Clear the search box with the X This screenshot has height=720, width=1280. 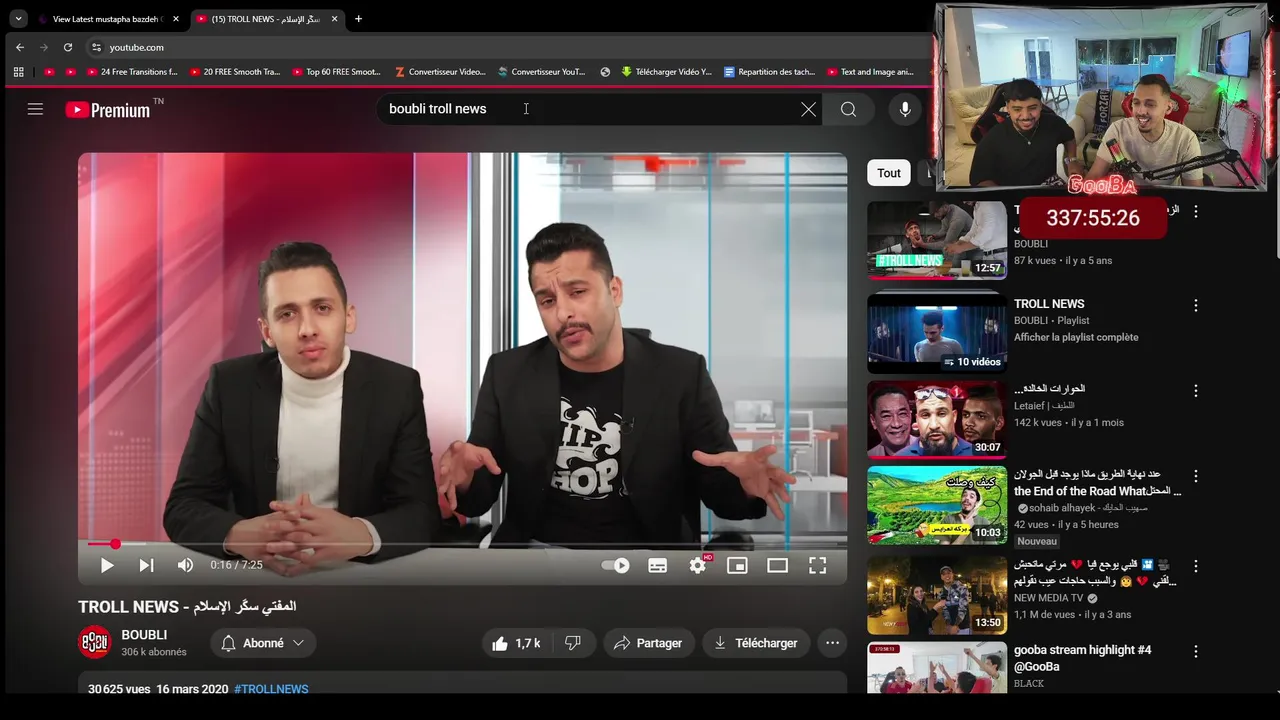point(808,109)
